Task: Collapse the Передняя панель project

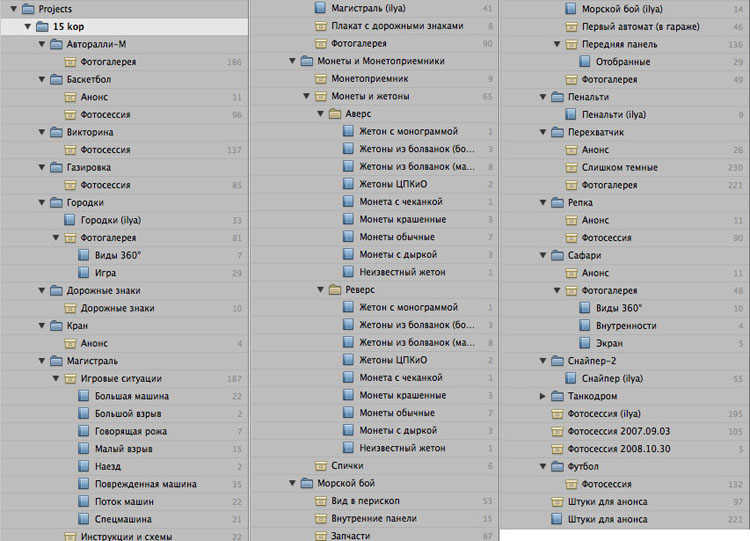Action: point(557,44)
